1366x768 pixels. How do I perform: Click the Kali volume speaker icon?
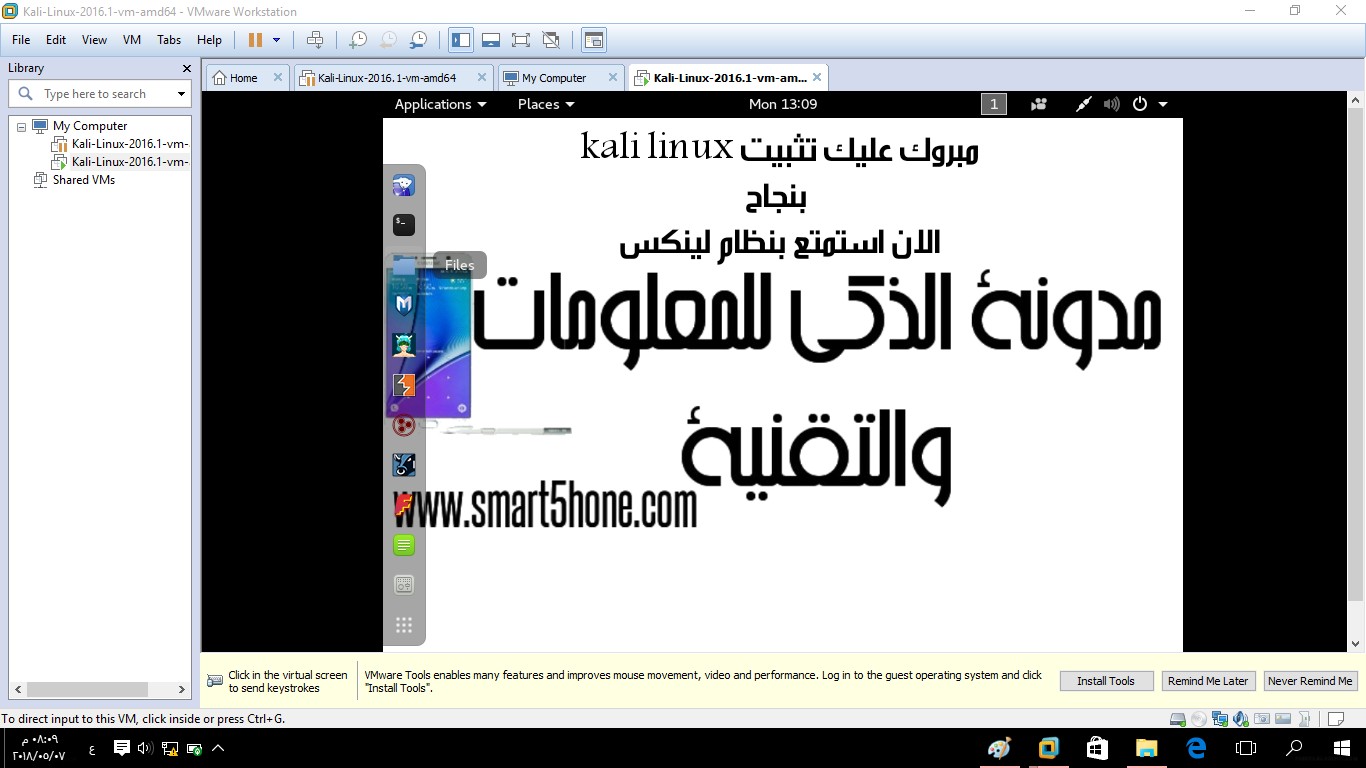[x=1111, y=104]
